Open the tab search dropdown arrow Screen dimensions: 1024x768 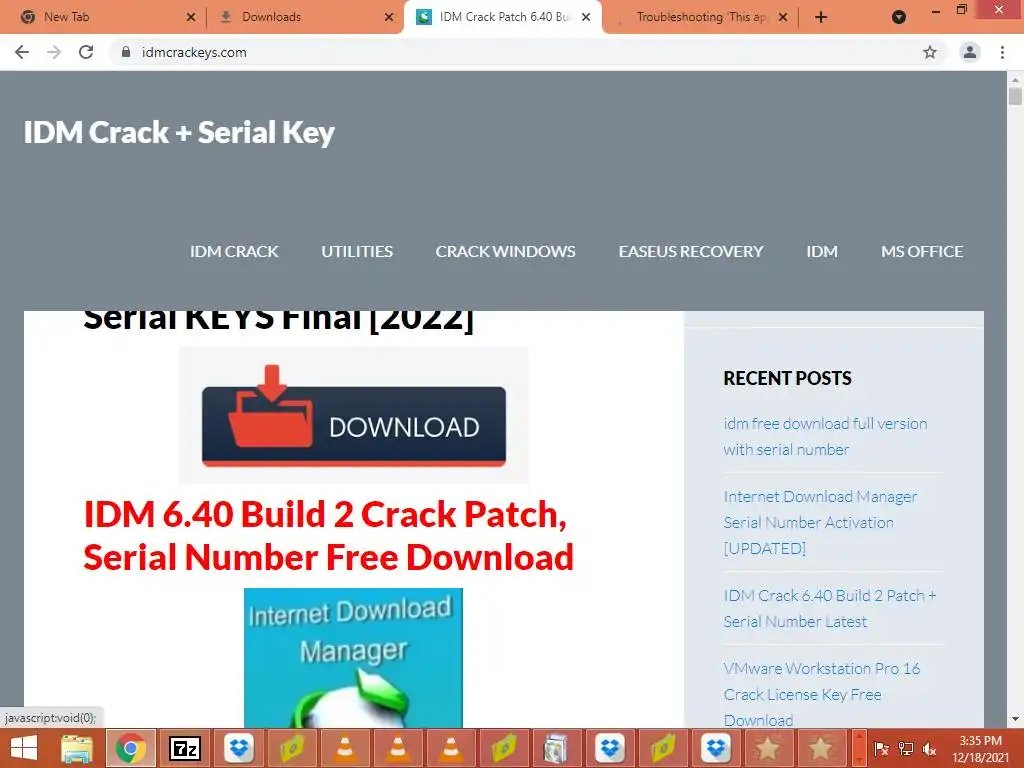click(899, 17)
